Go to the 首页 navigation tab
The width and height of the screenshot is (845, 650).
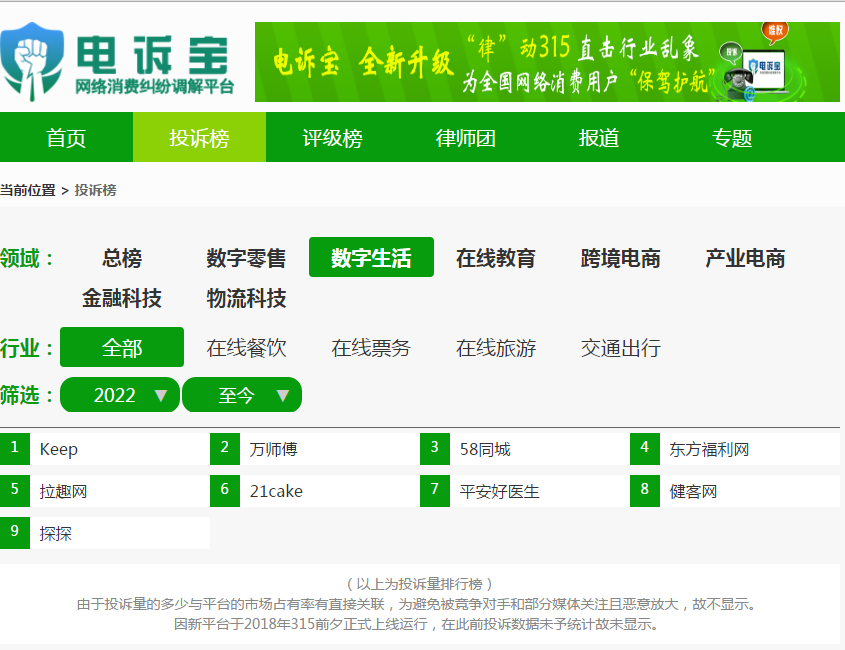click(66, 138)
